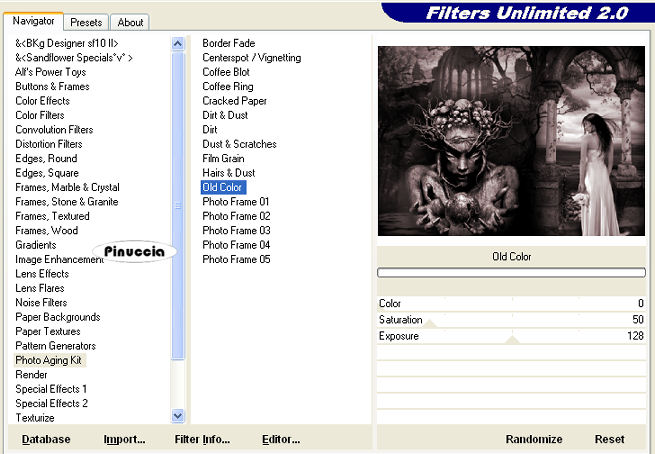
Task: Select Render category
Action: (x=31, y=375)
